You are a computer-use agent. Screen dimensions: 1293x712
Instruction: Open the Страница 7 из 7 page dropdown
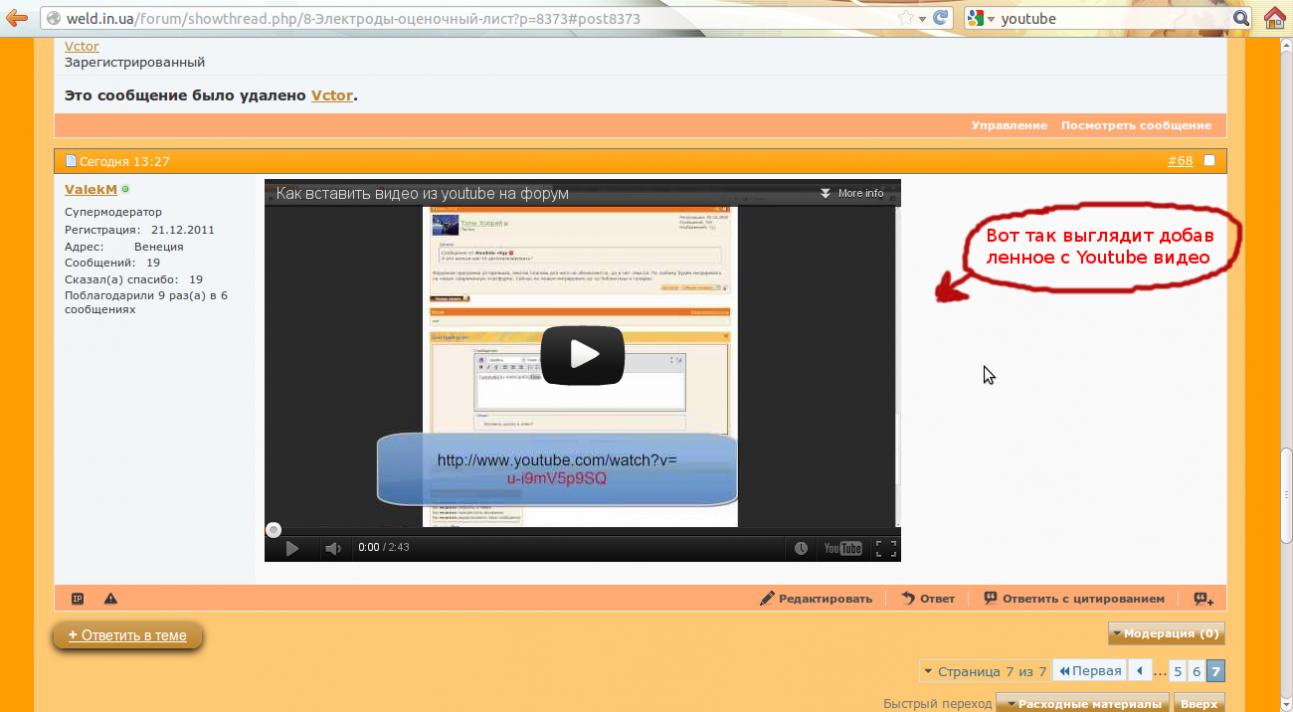pyautogui.click(x=984, y=671)
